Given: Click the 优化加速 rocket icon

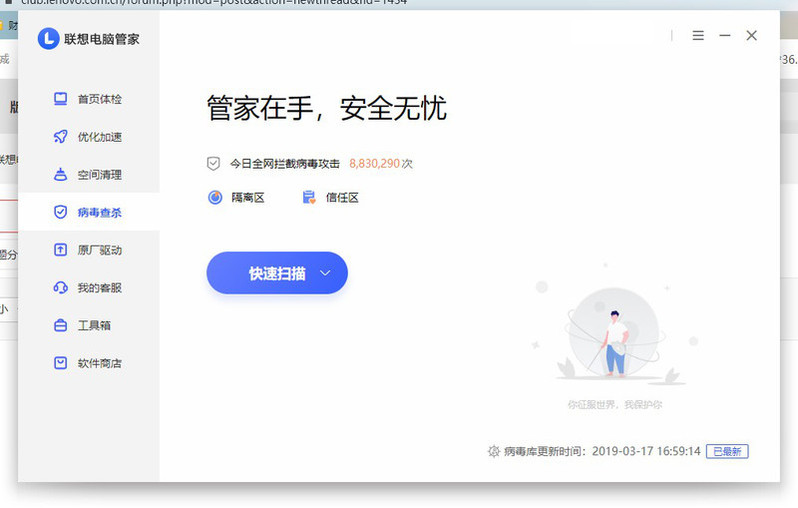Looking at the screenshot, I should [x=60, y=137].
